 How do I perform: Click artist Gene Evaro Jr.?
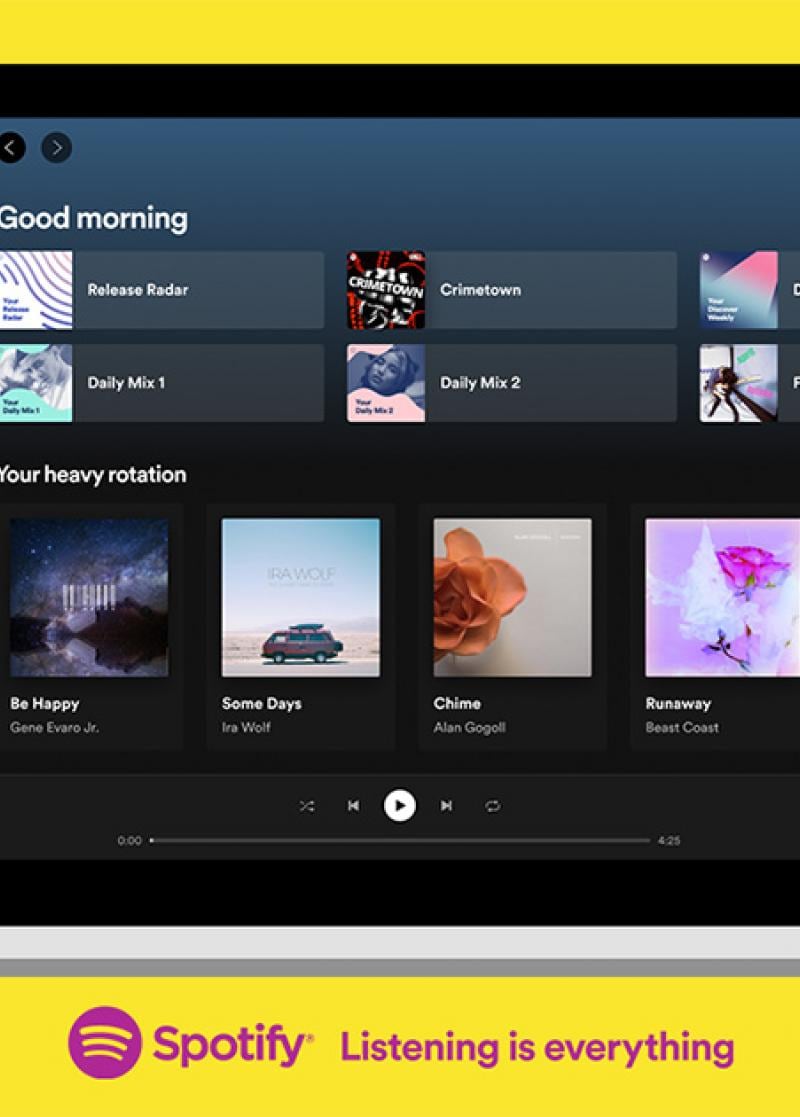55,727
